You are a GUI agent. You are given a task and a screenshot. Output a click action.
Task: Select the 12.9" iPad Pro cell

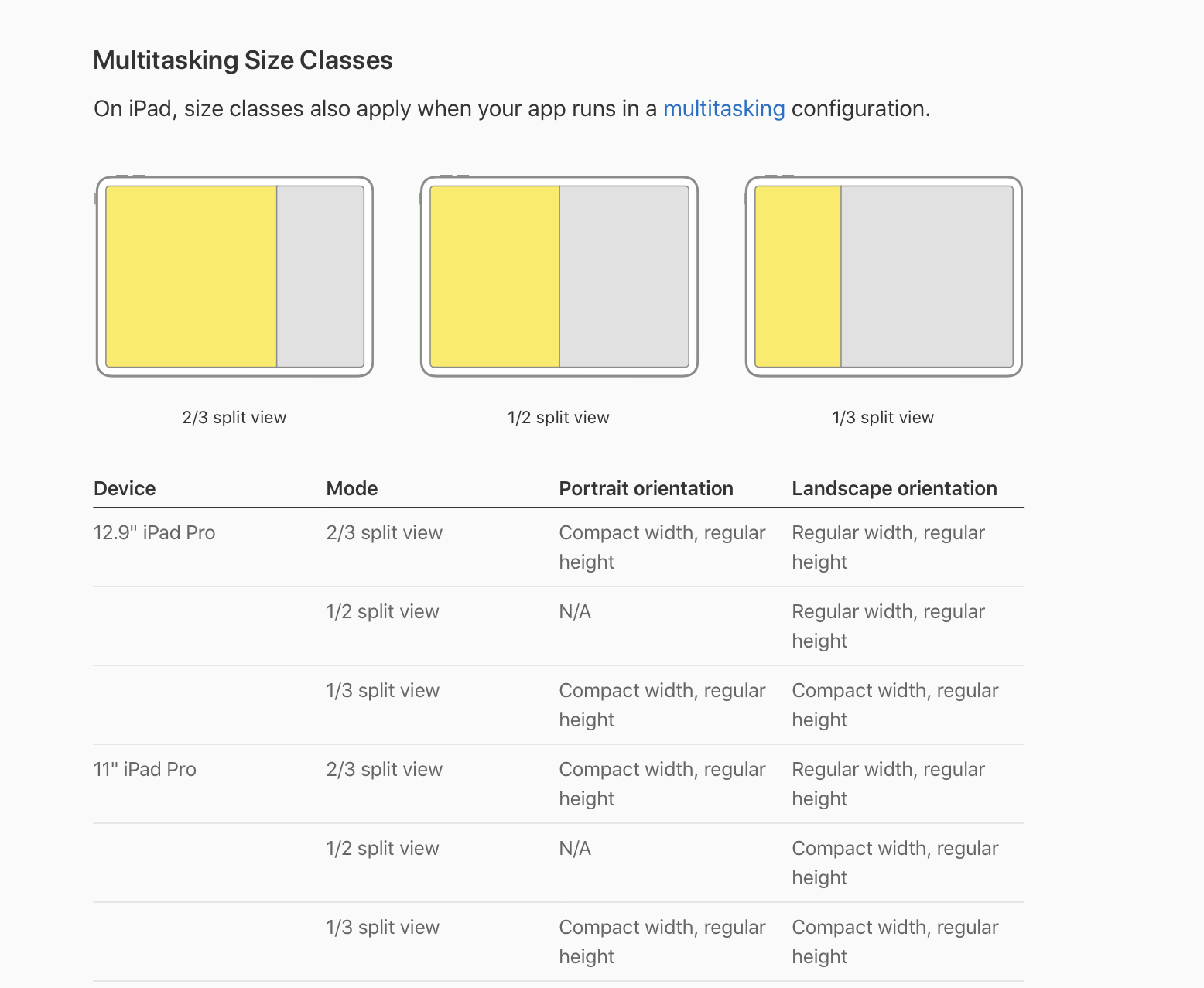click(155, 533)
